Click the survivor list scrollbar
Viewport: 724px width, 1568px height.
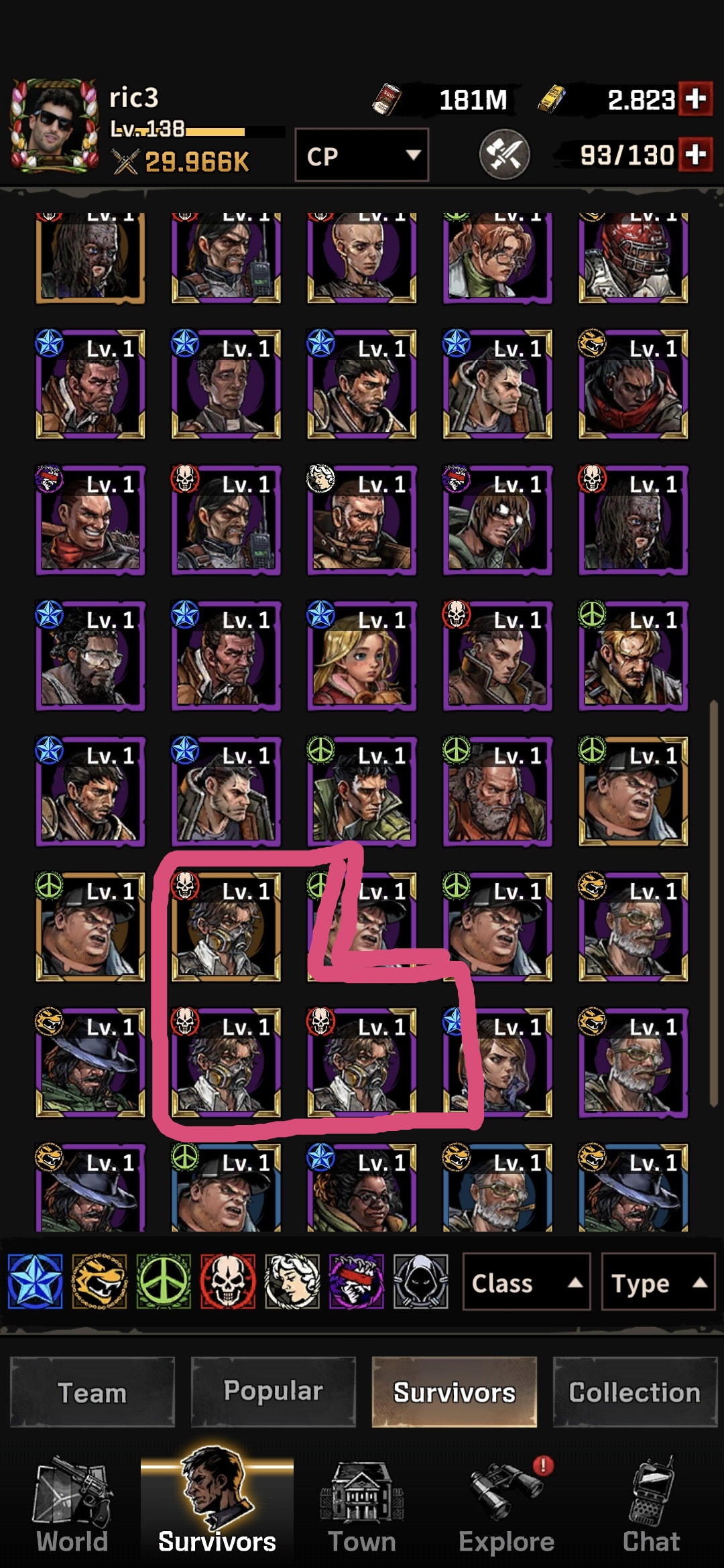714,903
